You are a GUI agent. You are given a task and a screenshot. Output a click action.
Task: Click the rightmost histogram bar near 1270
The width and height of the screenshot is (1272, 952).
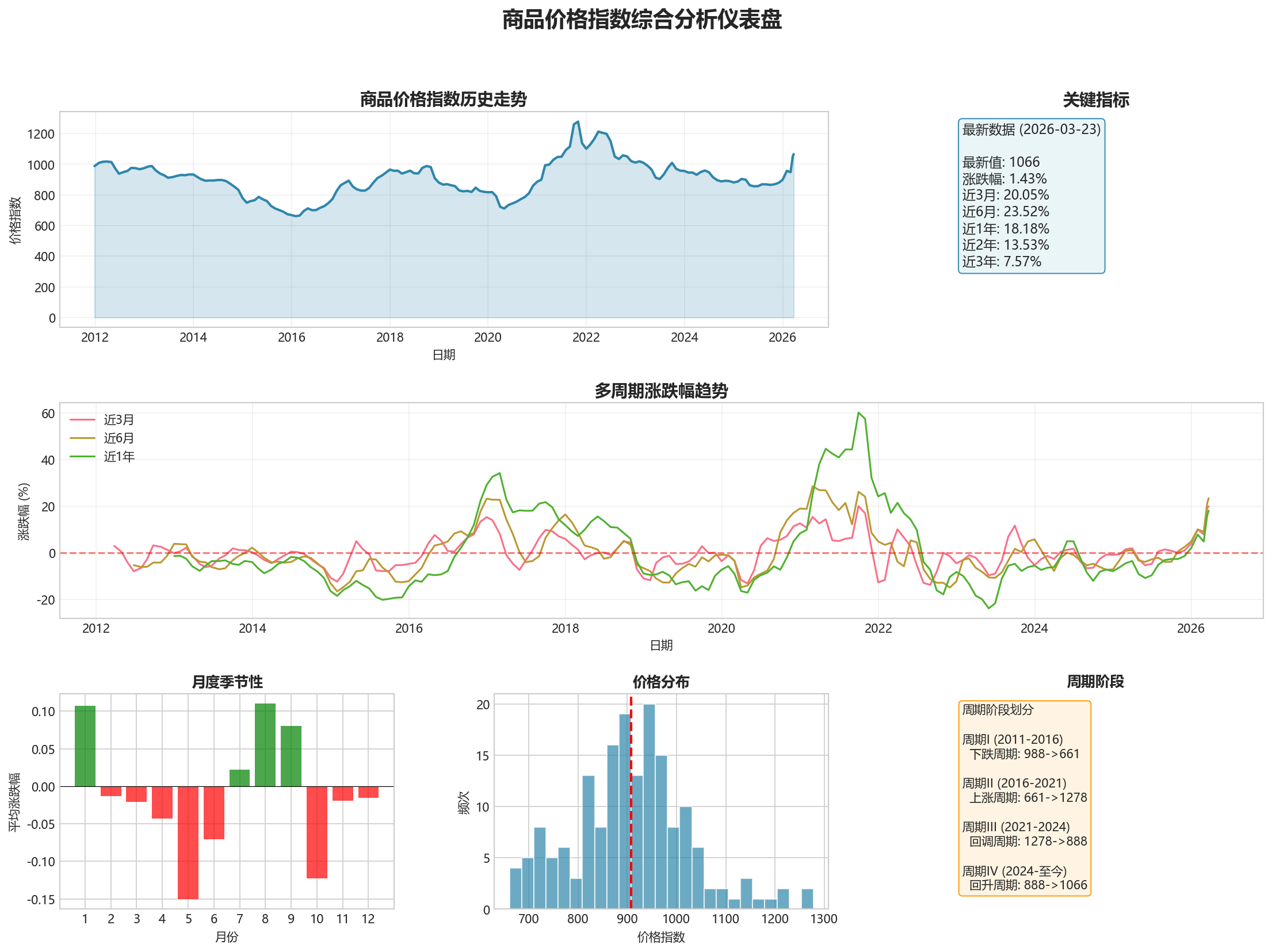(x=807, y=899)
